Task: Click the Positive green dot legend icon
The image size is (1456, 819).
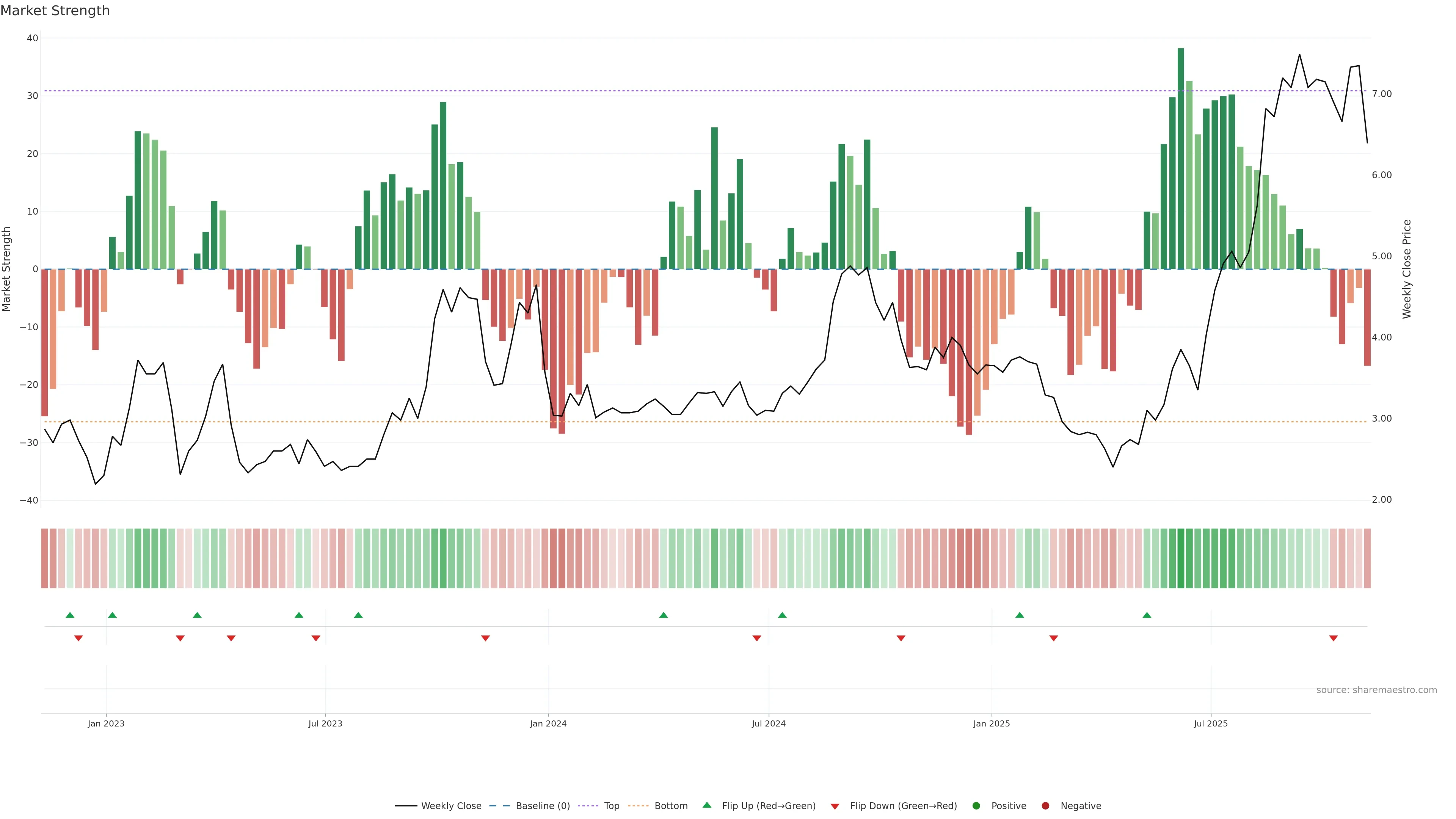Action: 976,806
